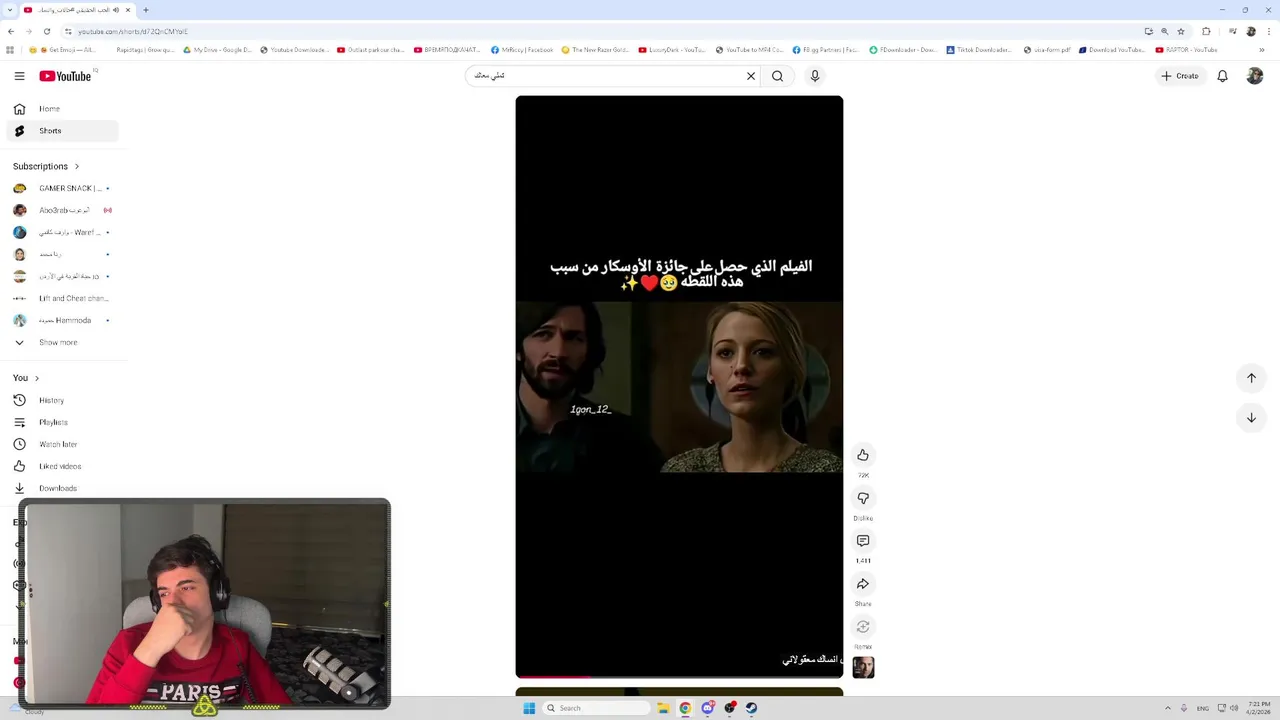This screenshot has width=1280, height=720.
Task: Share this Short
Action: [863, 584]
